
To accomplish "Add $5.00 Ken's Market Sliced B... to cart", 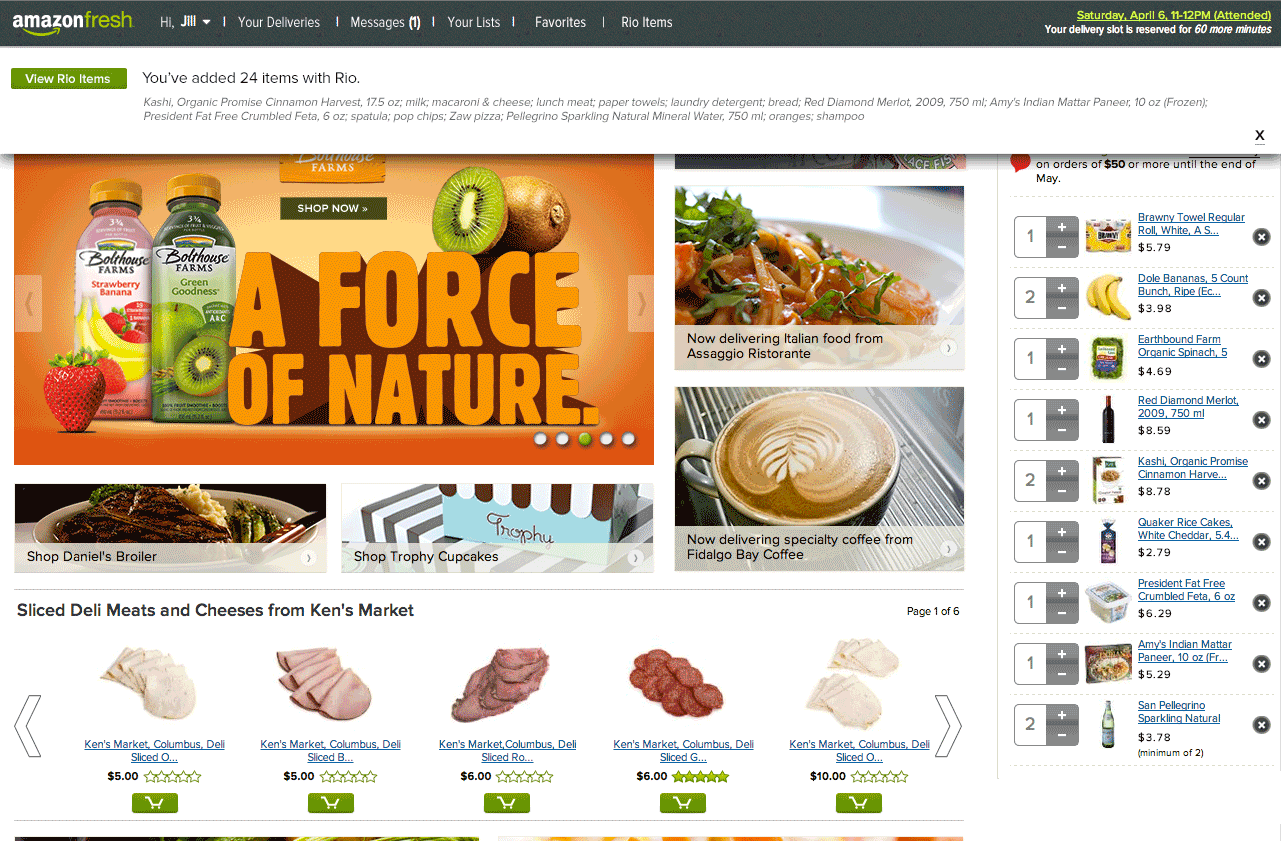I will pos(330,803).
